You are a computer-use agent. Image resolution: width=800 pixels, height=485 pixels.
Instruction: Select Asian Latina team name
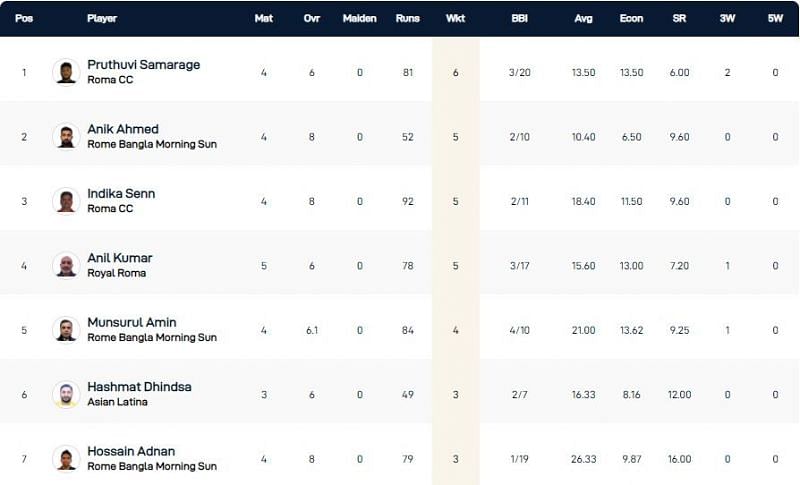pos(117,402)
